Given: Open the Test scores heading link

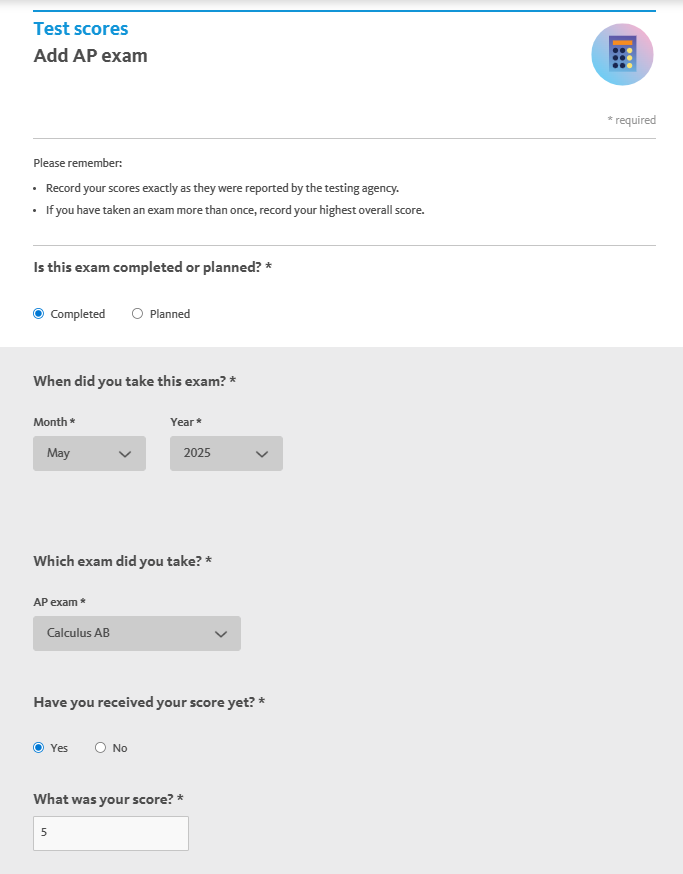Looking at the screenshot, I should 81,28.
